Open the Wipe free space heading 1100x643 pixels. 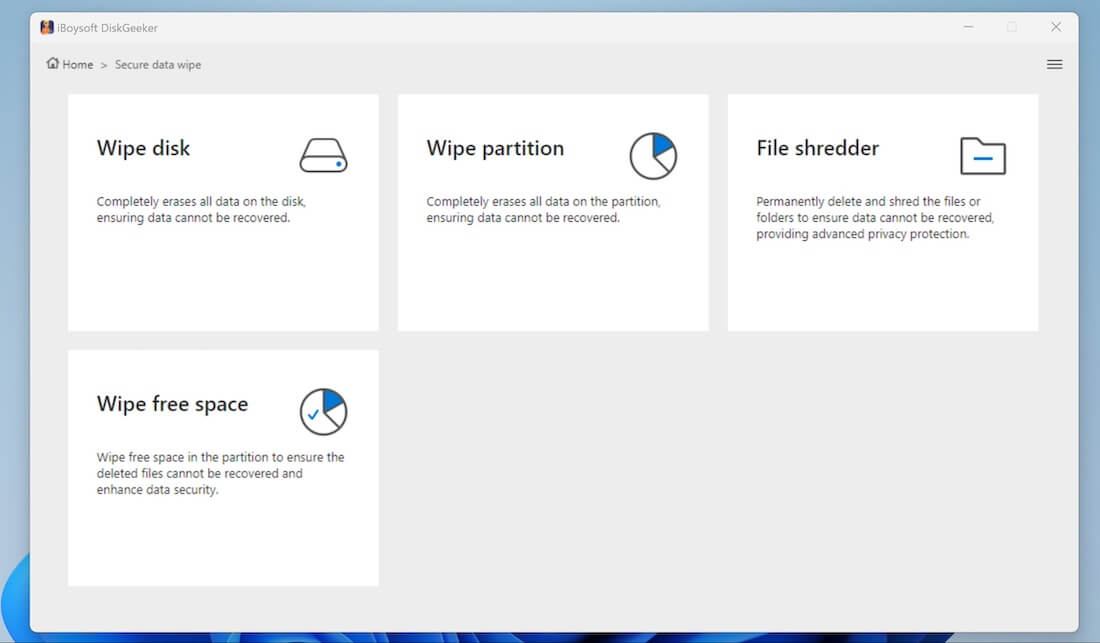click(173, 404)
